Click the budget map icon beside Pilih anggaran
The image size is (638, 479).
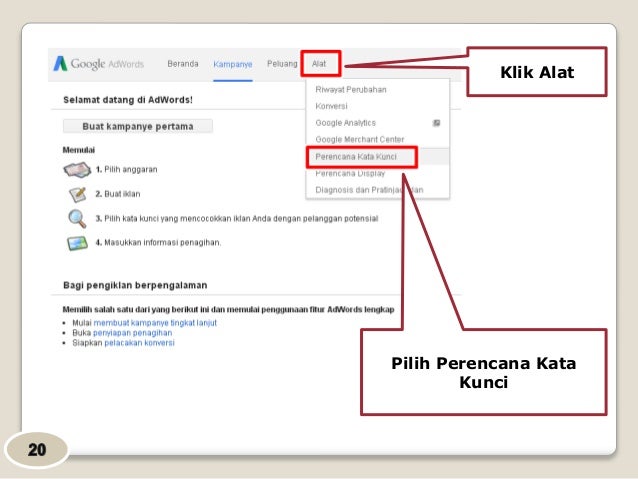(77, 169)
